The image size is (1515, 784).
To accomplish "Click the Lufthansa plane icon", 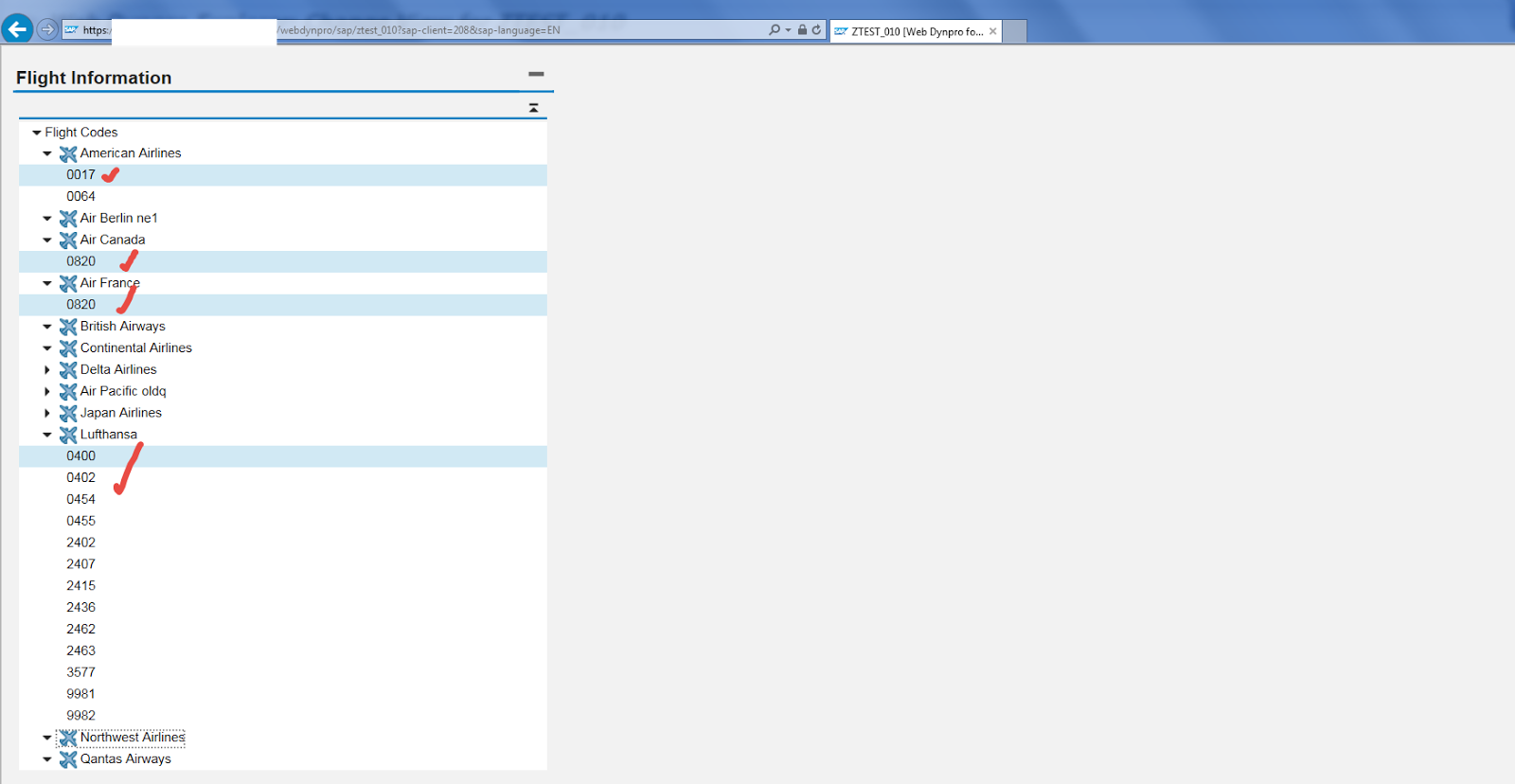I will point(68,436).
